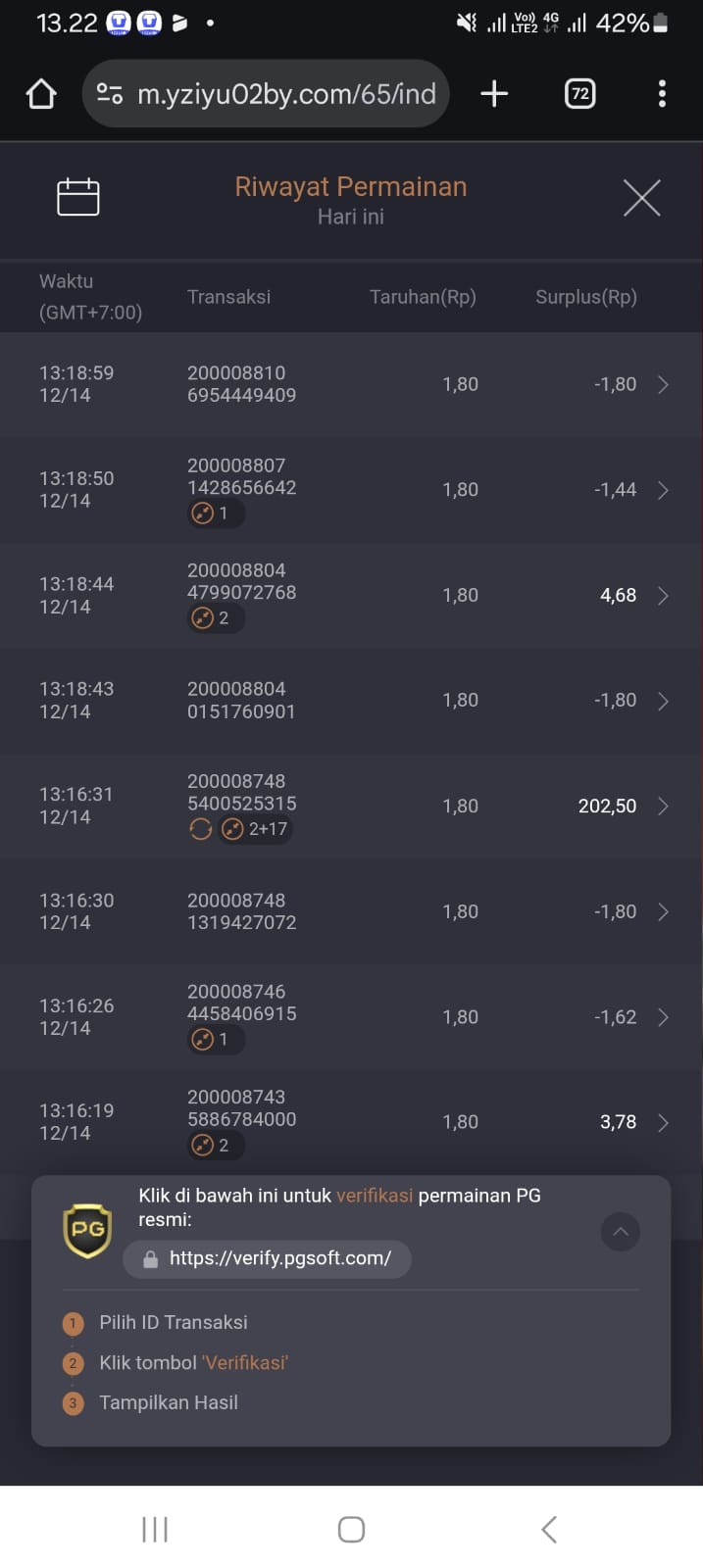Select the address bar URL field
This screenshot has width=703, height=1568.
click(x=266, y=94)
